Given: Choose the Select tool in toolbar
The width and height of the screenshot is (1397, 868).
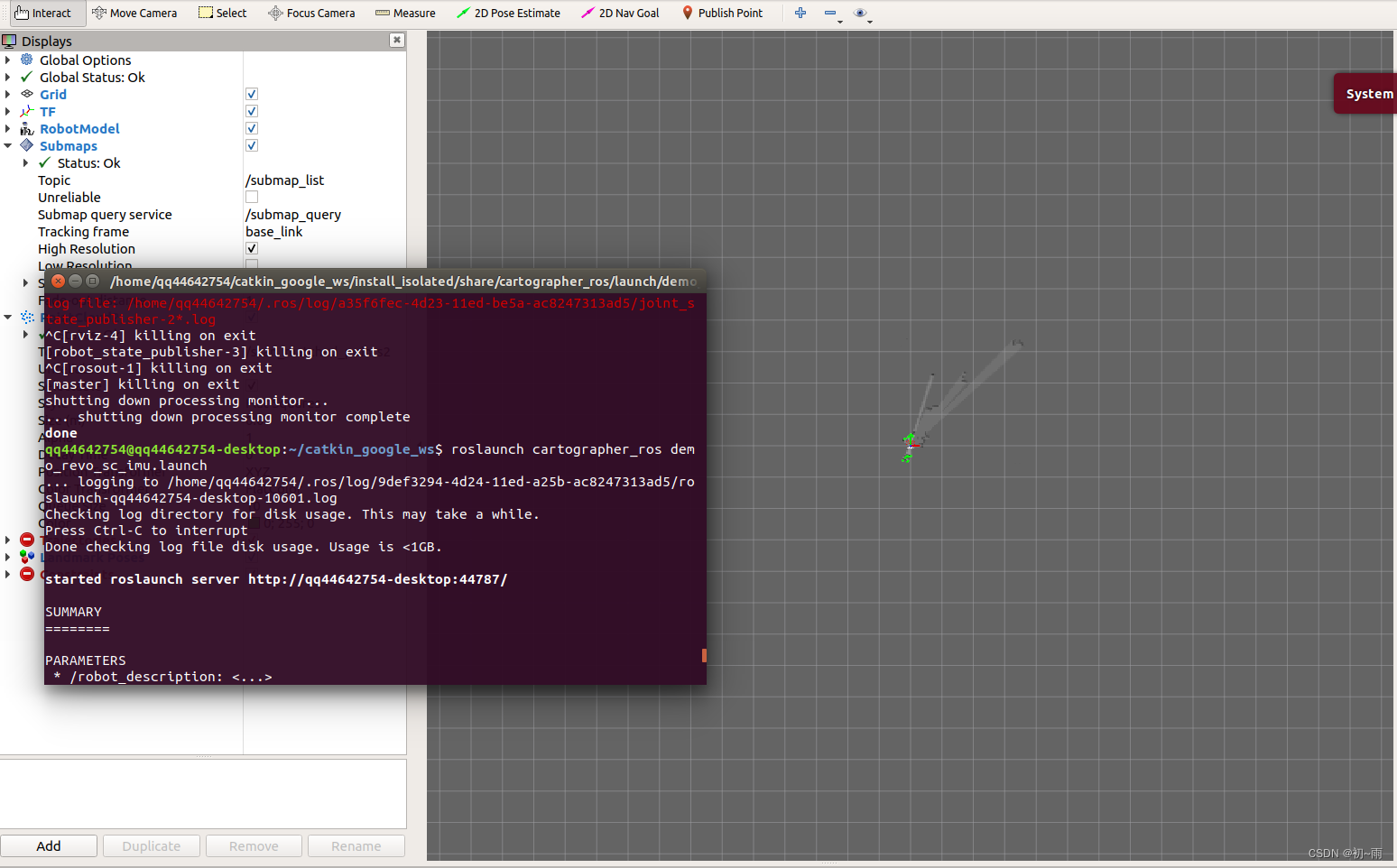Looking at the screenshot, I should (x=223, y=13).
